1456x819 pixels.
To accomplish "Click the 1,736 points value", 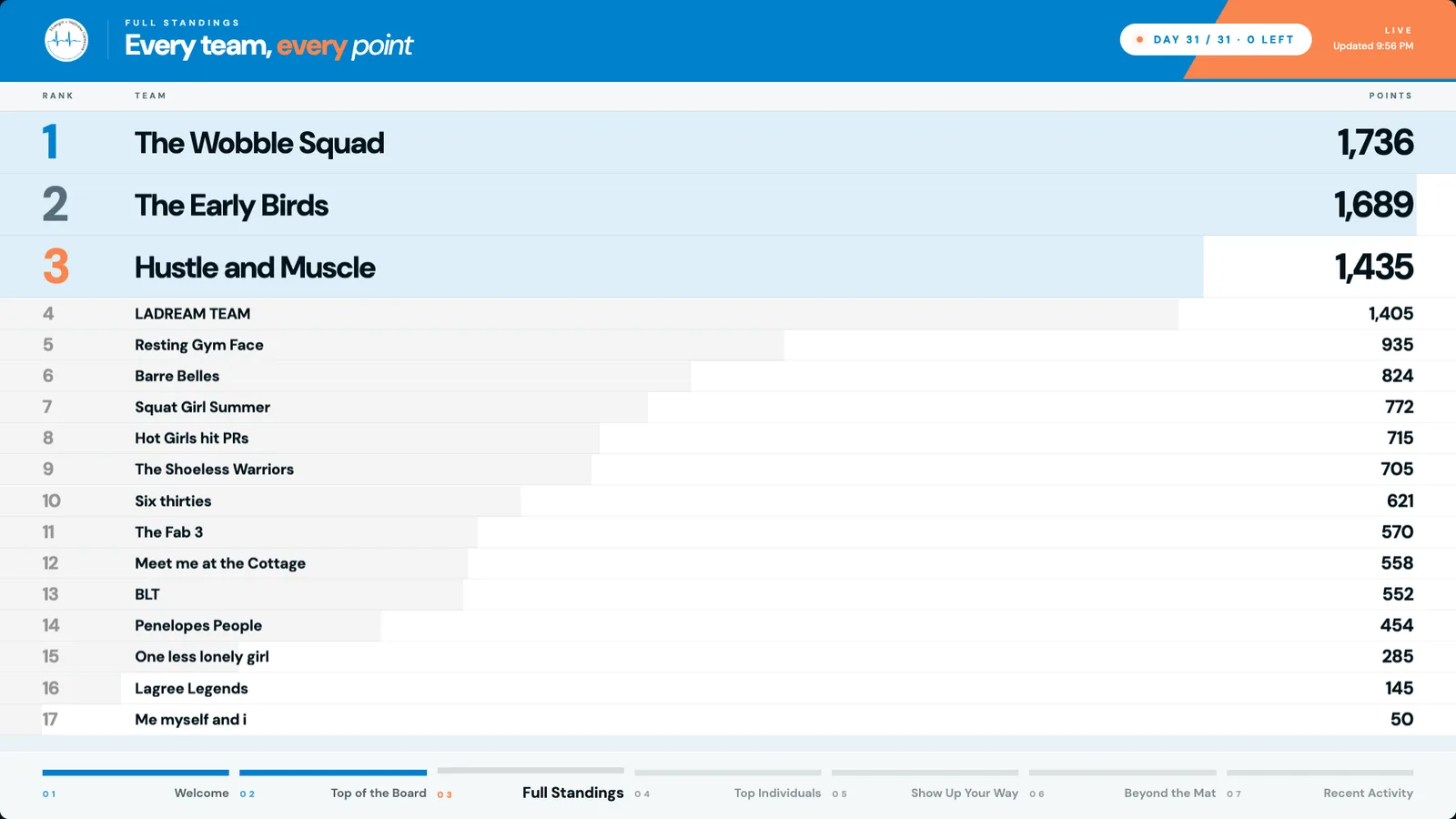I will (1375, 143).
